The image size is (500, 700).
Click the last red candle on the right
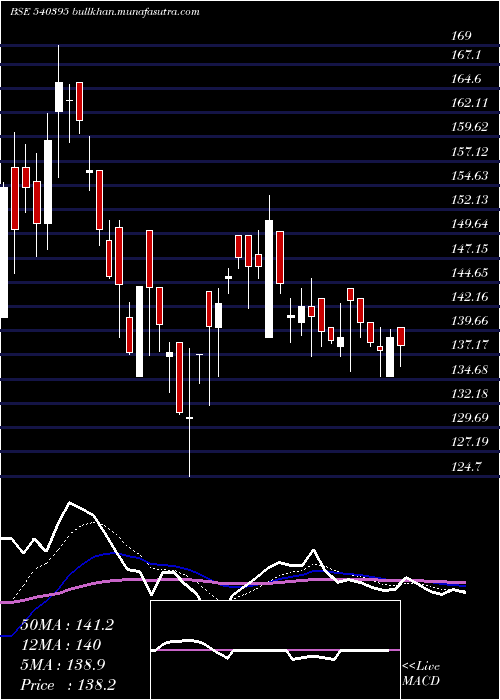click(401, 336)
